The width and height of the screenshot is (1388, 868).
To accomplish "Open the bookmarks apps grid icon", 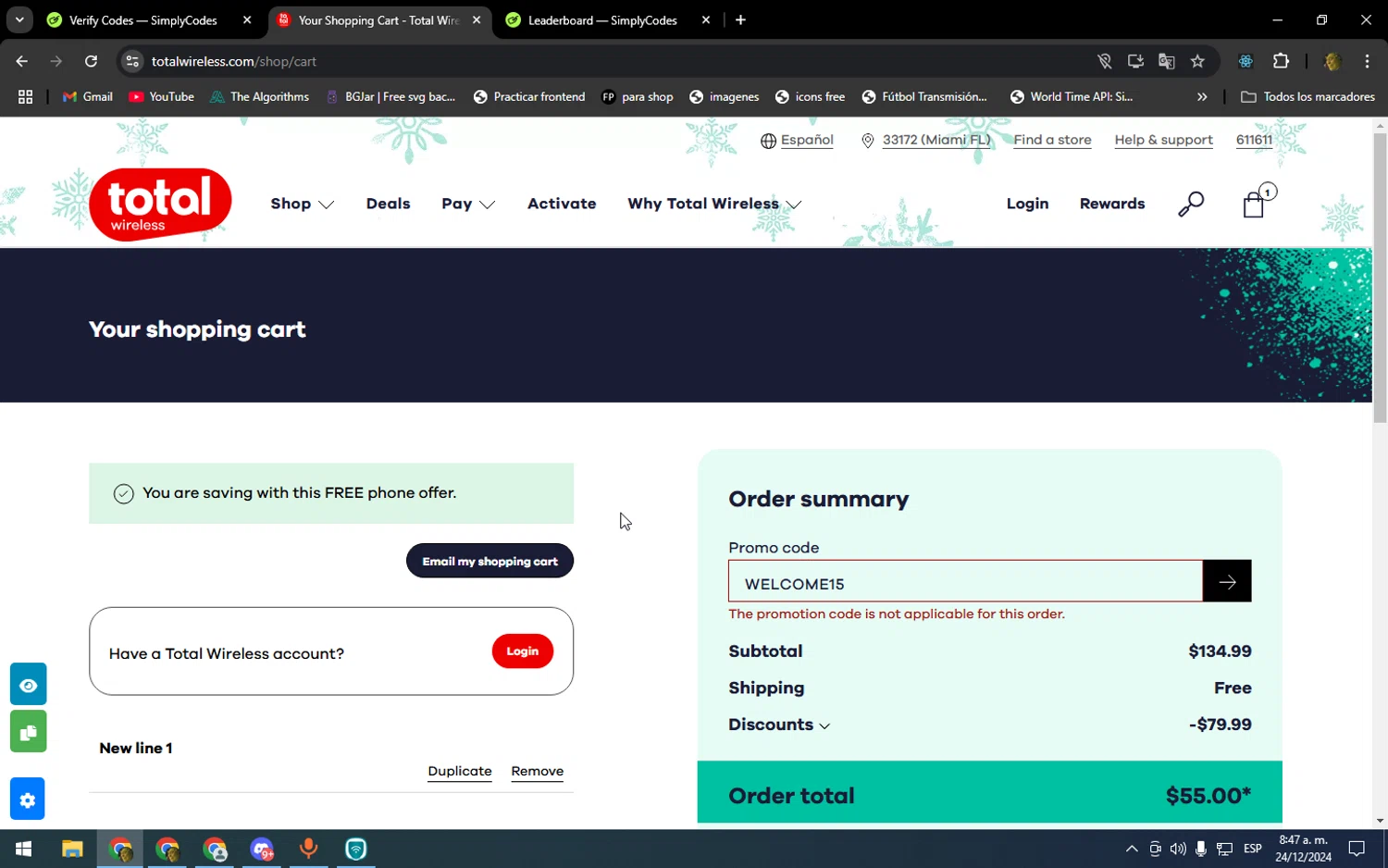I will coord(25,96).
